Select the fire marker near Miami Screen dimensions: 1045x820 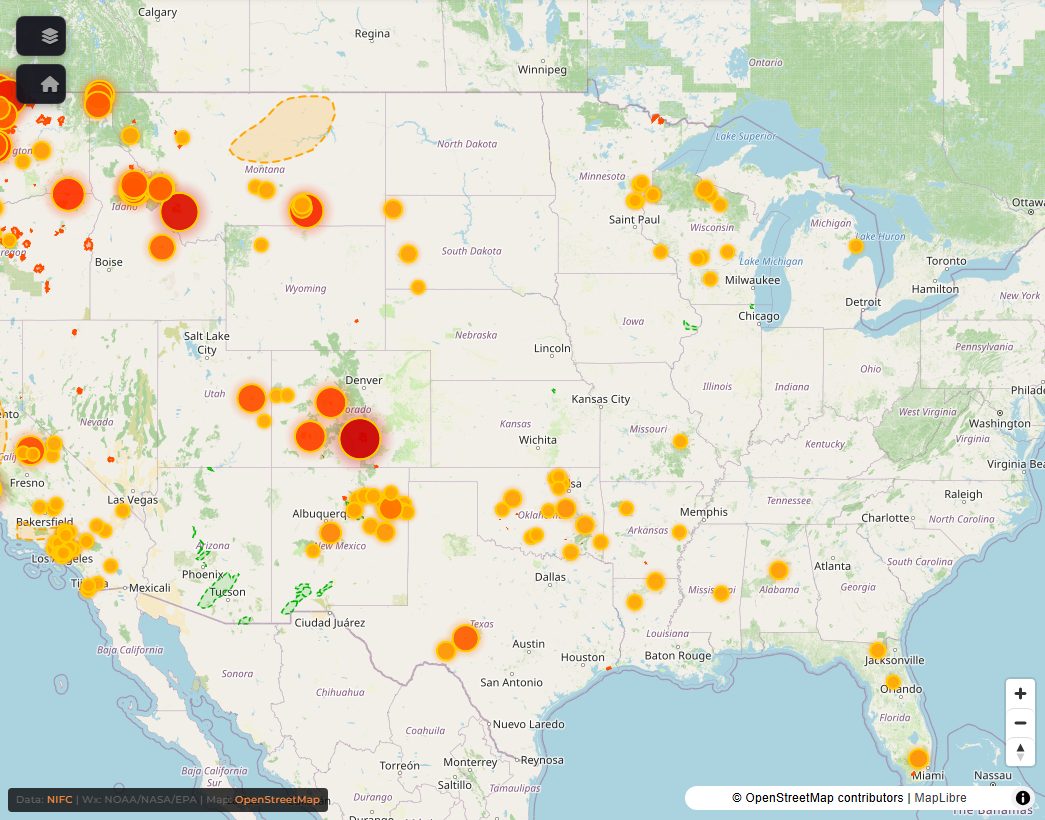click(918, 758)
